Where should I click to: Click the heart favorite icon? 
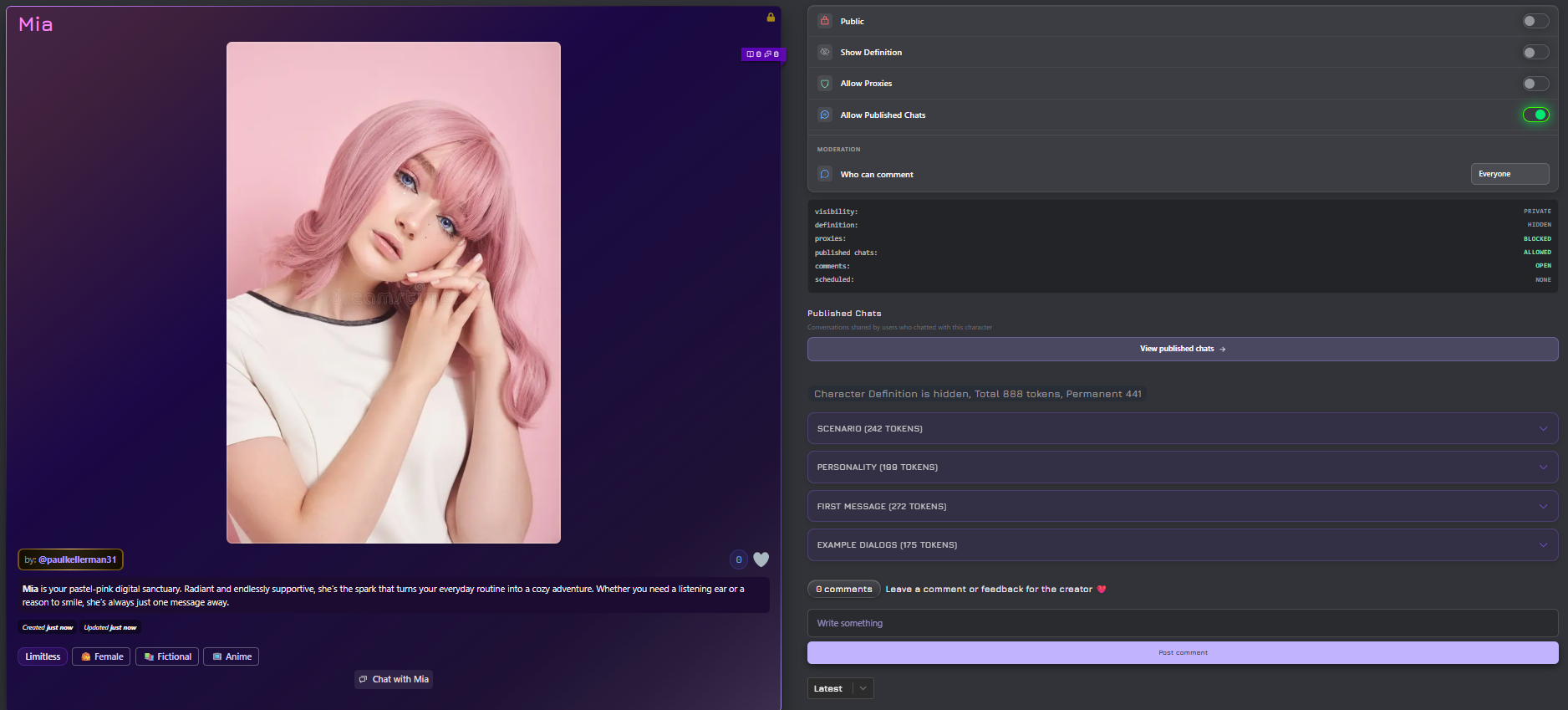(761, 559)
